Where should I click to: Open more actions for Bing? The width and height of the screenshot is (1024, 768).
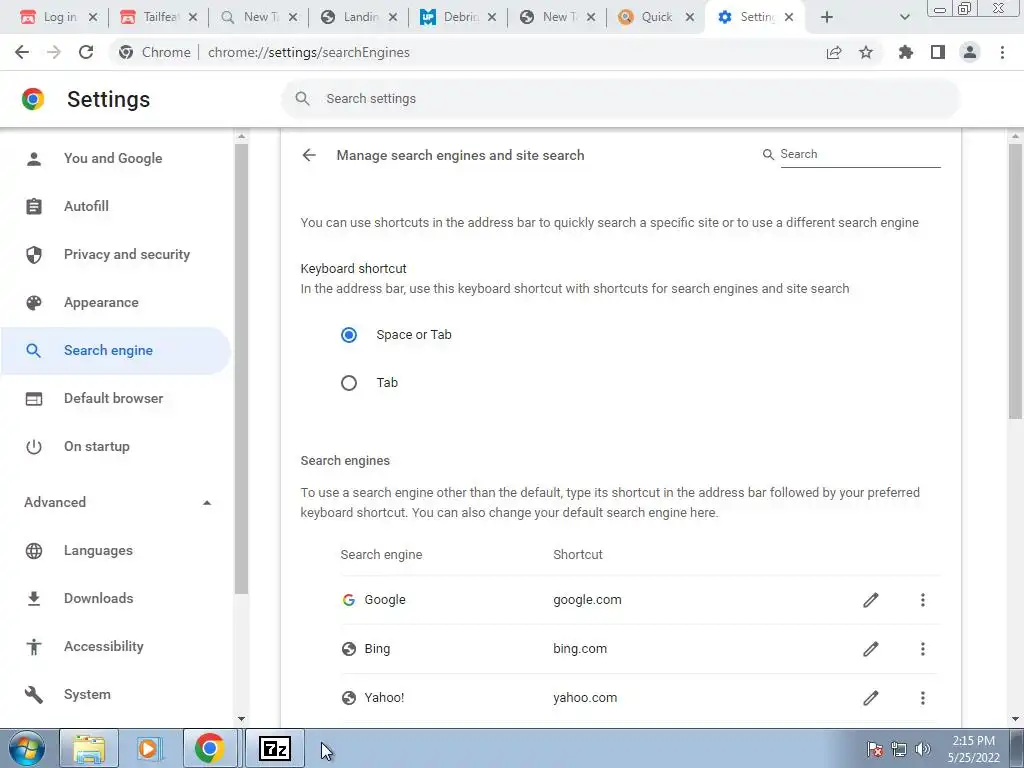tap(923, 648)
